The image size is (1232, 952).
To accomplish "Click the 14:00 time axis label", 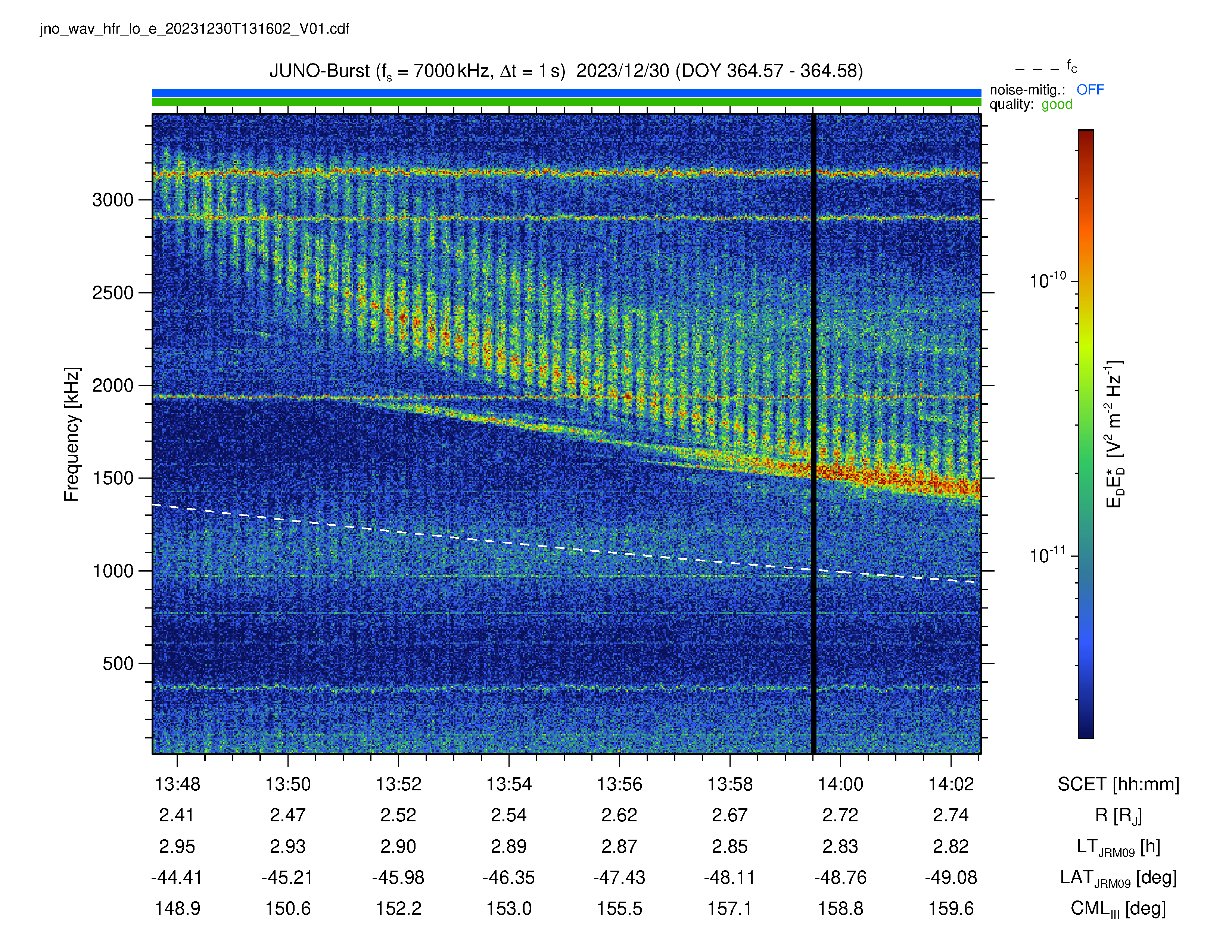I will (840, 784).
